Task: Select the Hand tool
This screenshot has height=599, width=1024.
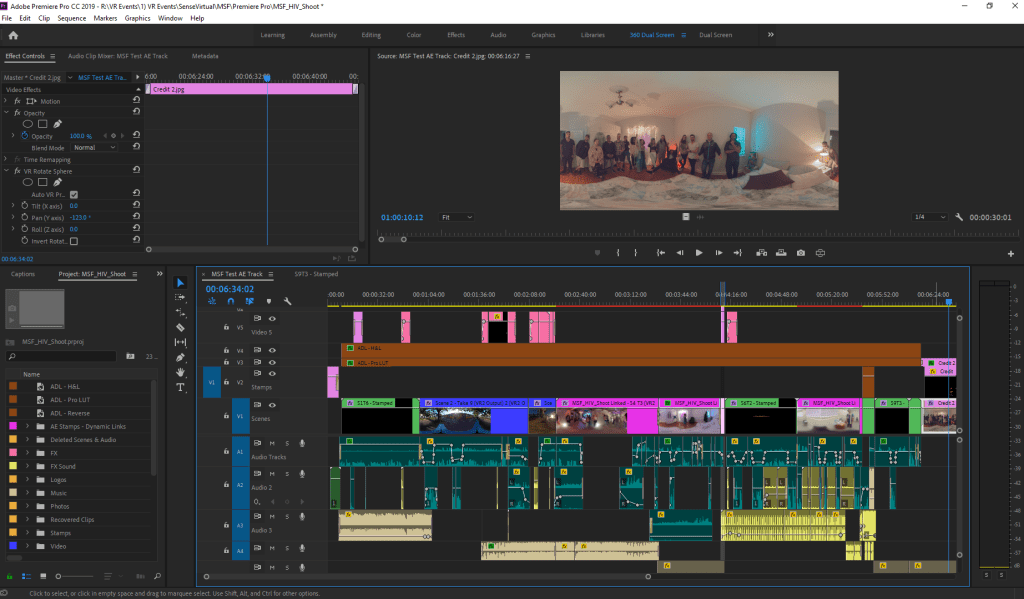Action: tap(181, 372)
